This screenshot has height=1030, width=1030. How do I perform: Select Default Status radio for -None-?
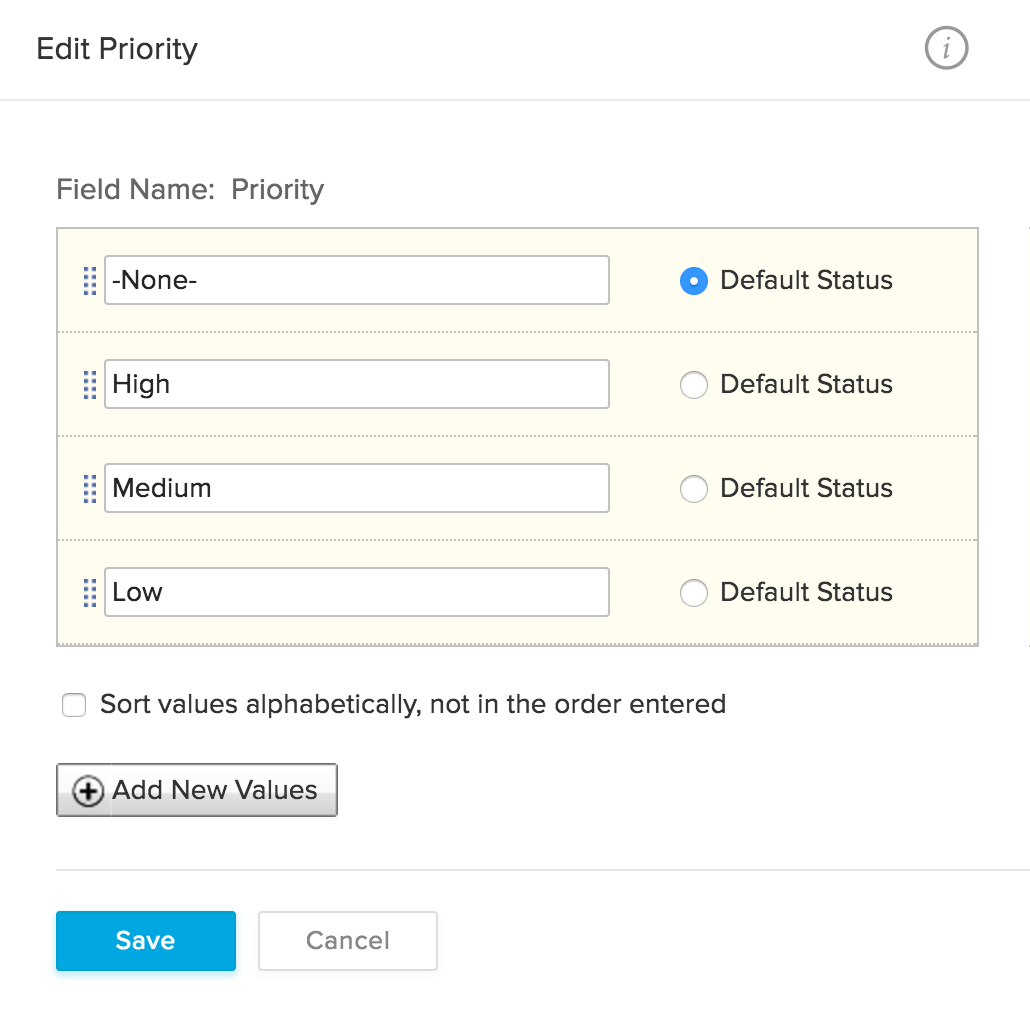point(693,281)
